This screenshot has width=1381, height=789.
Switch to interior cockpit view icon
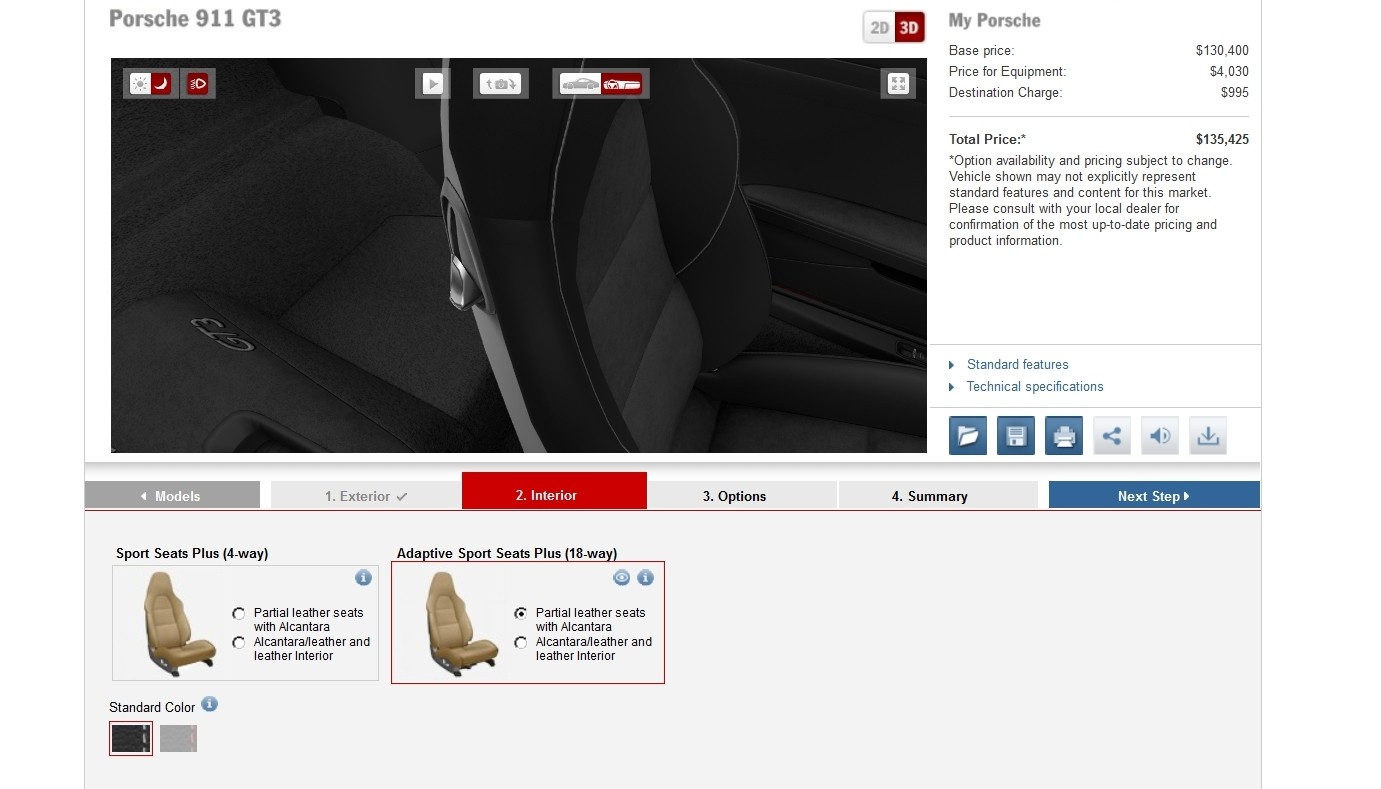pos(622,84)
